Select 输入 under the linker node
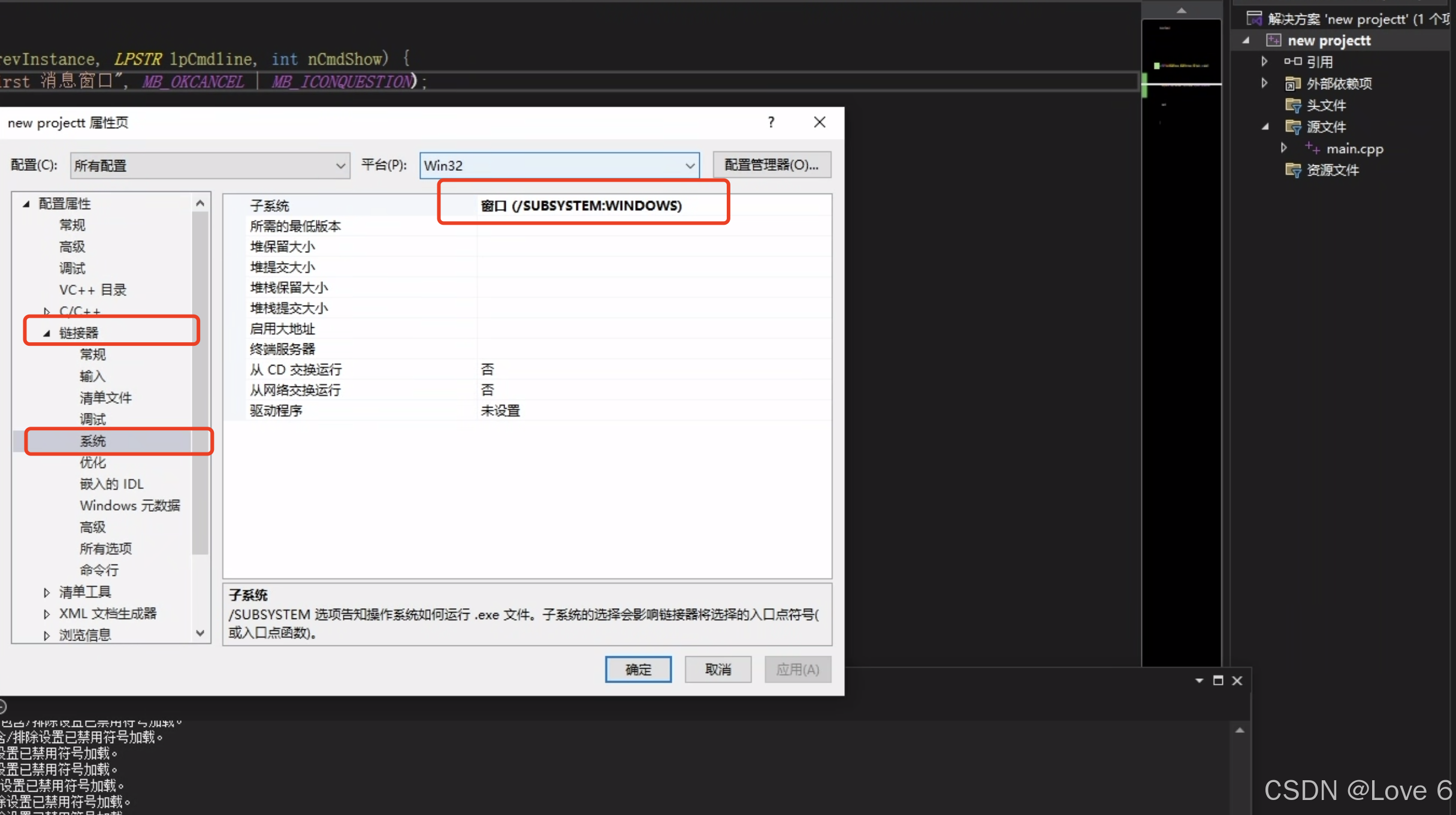Screen dimensions: 1456x815 pos(92,376)
